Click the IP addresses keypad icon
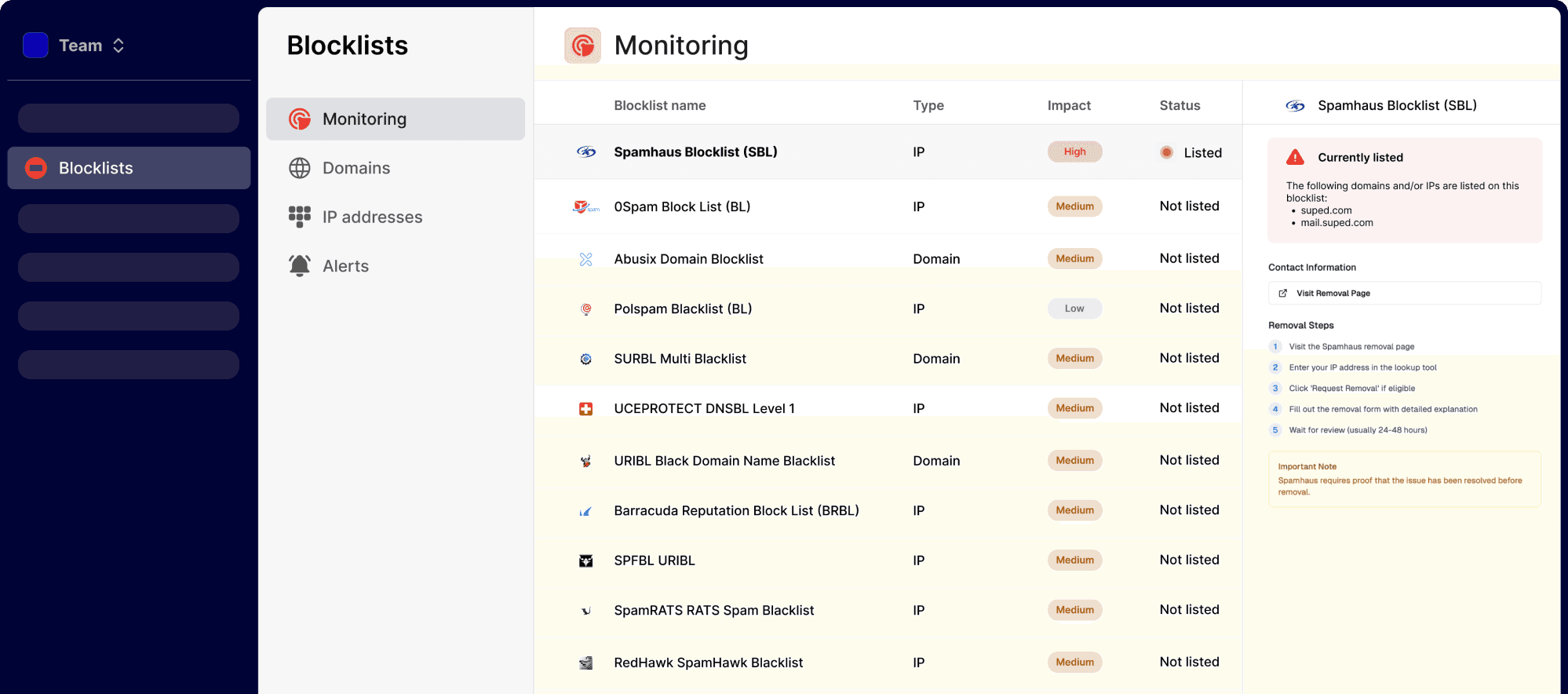Screen dimensions: 1568x694 point(300,217)
